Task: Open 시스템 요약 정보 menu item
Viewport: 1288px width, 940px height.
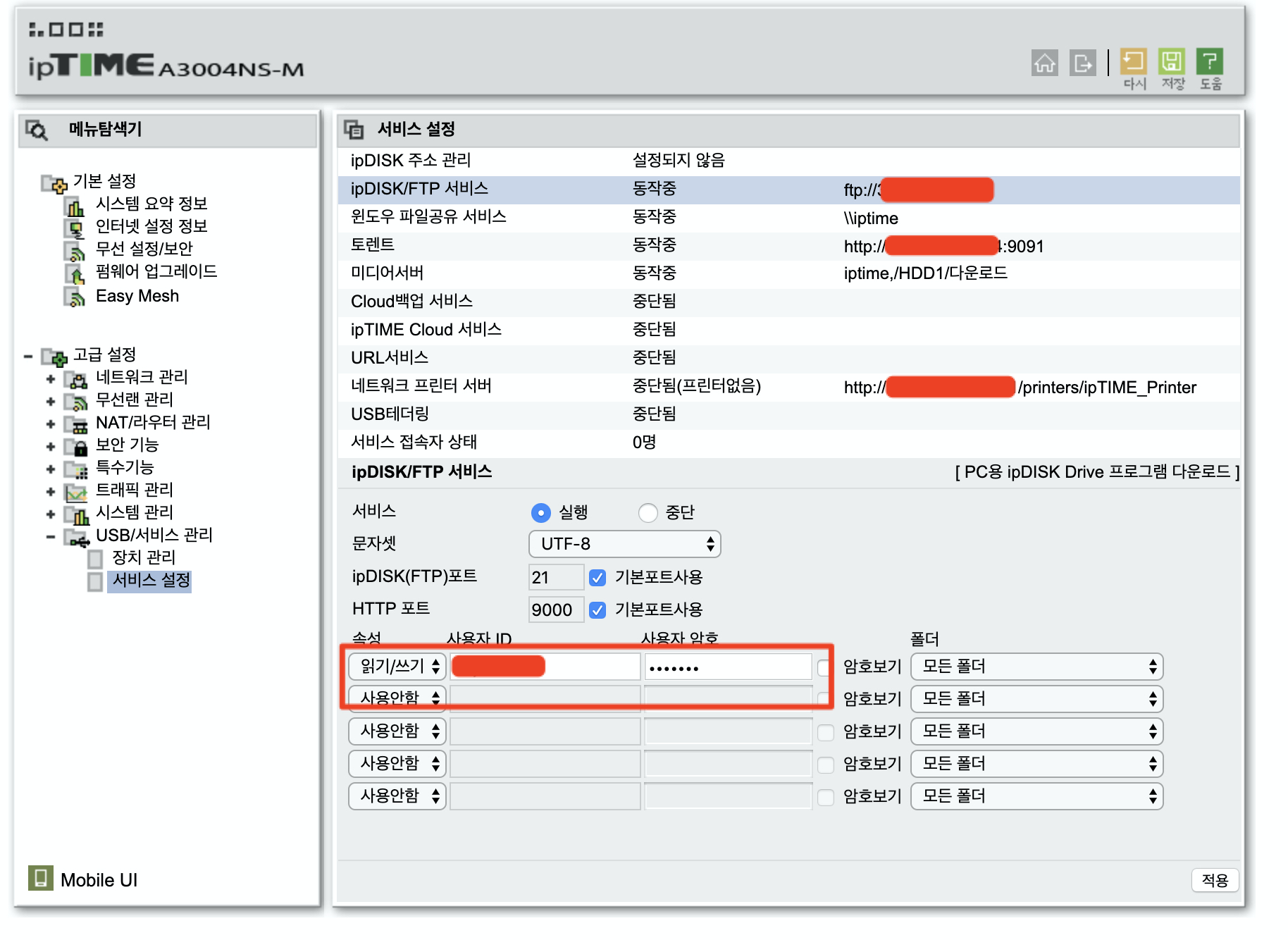Action: pos(151,204)
